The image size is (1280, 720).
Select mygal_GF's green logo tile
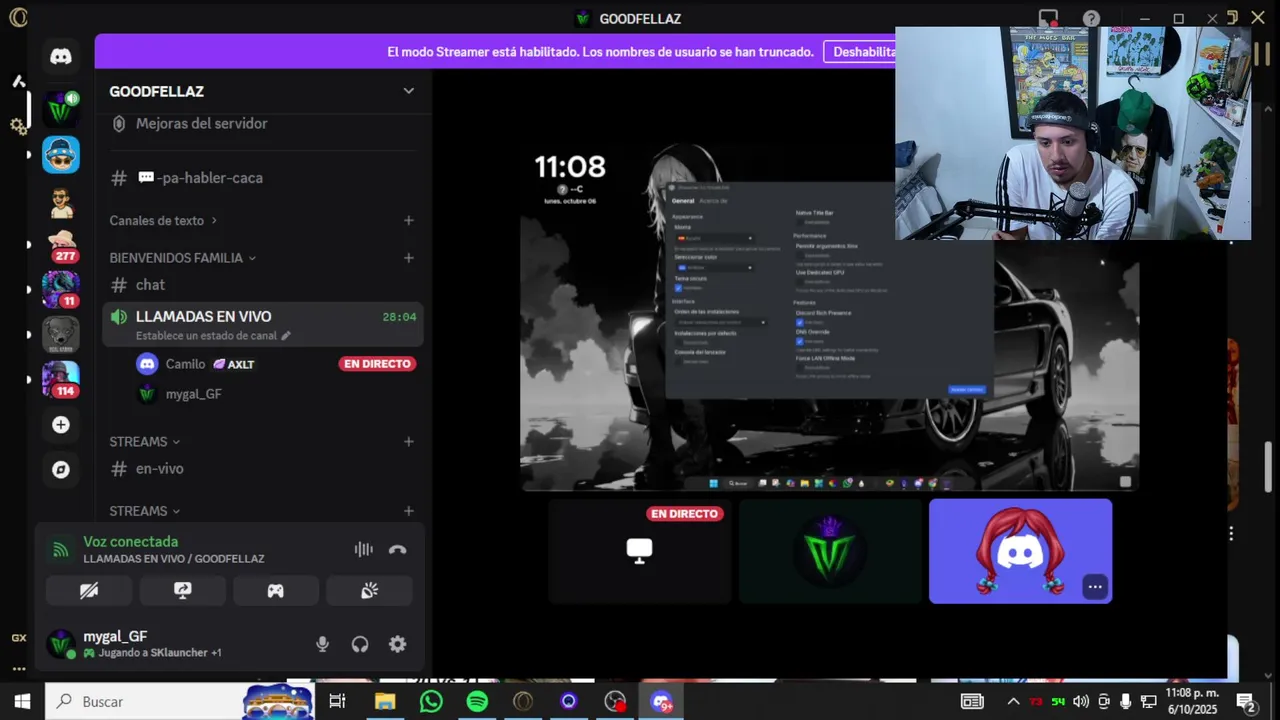pyautogui.click(x=830, y=551)
